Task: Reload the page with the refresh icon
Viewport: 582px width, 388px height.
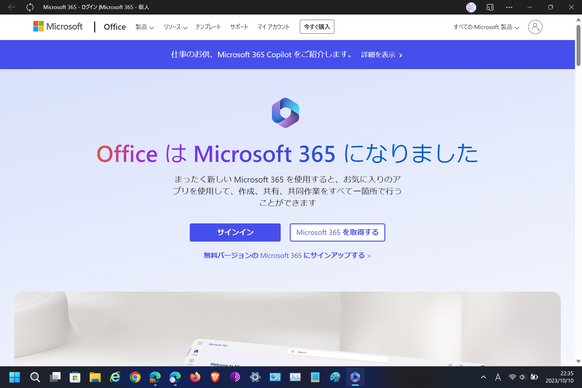Action: click(30, 7)
